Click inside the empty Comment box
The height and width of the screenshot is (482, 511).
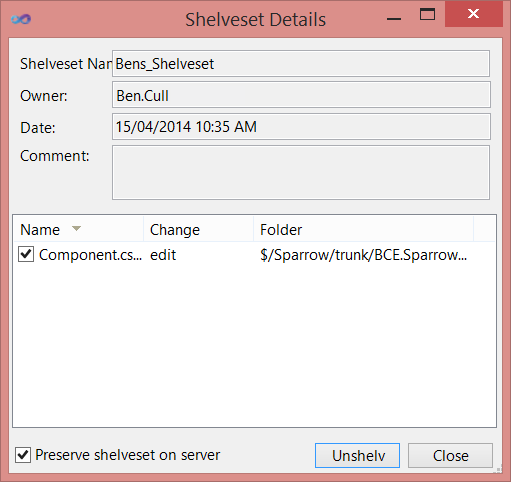point(301,173)
